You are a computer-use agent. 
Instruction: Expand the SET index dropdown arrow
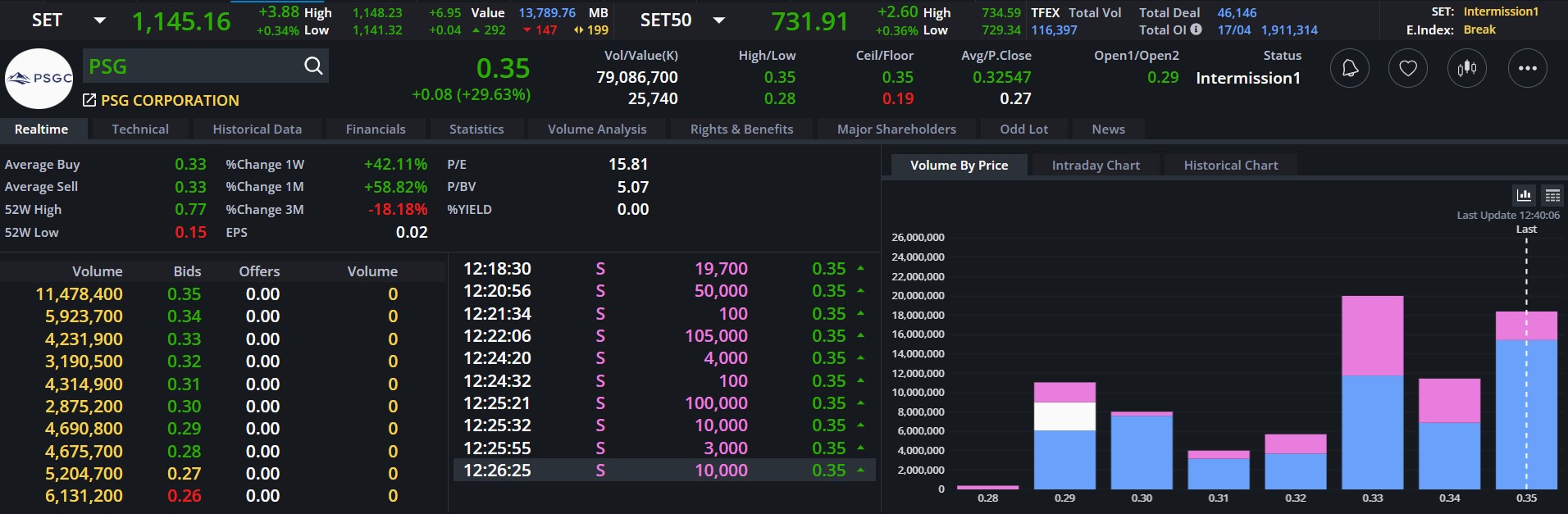click(100, 20)
